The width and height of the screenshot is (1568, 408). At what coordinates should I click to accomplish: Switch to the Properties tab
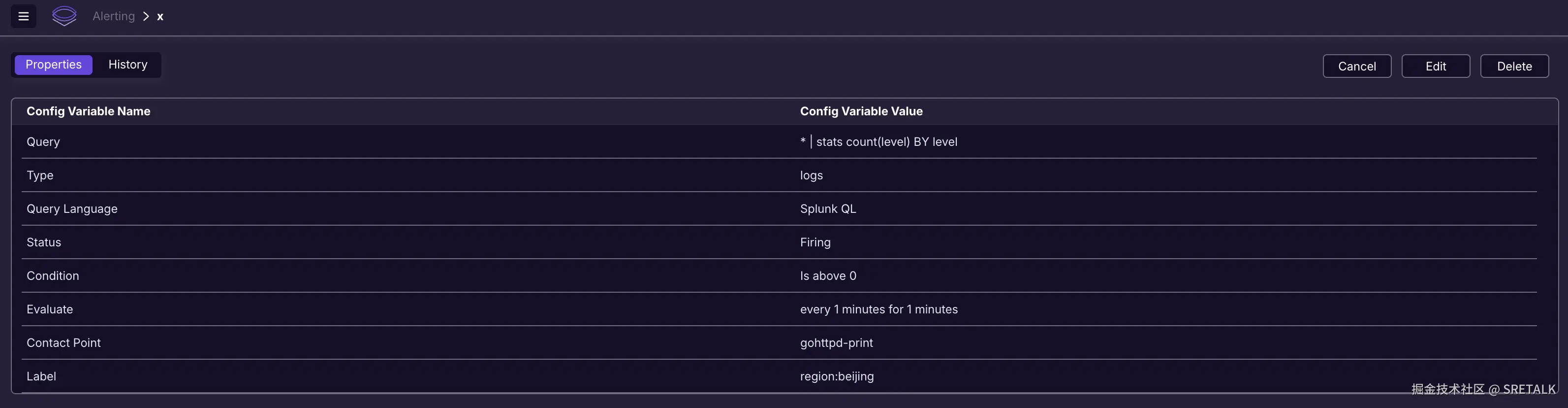54,65
